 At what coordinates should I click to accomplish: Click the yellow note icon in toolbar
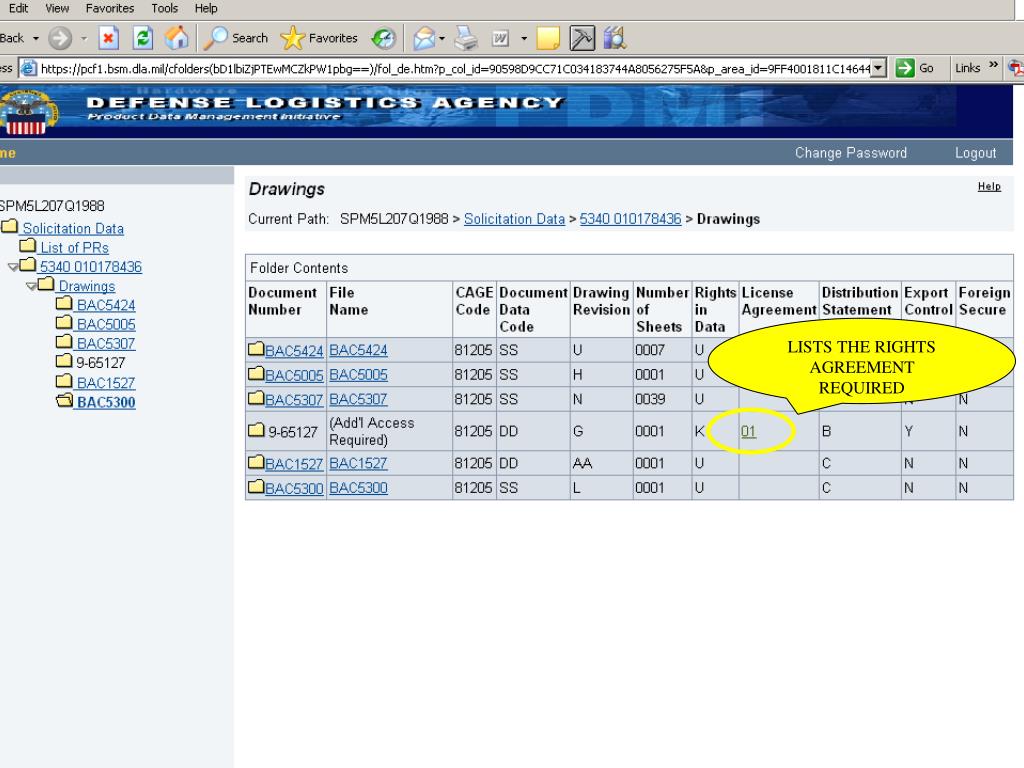tap(547, 38)
